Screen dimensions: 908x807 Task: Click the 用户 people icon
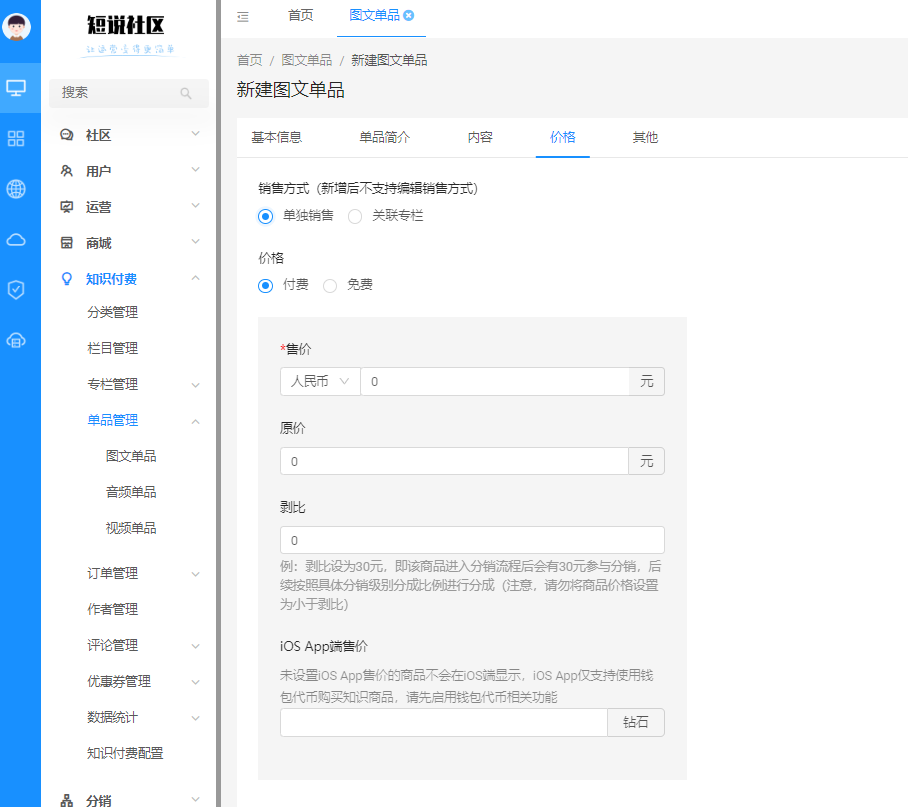coord(67,171)
